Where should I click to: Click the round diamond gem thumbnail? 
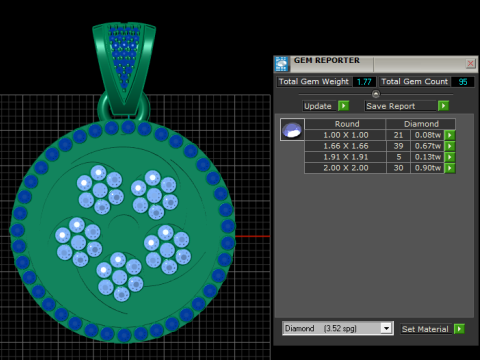pyautogui.click(x=292, y=130)
